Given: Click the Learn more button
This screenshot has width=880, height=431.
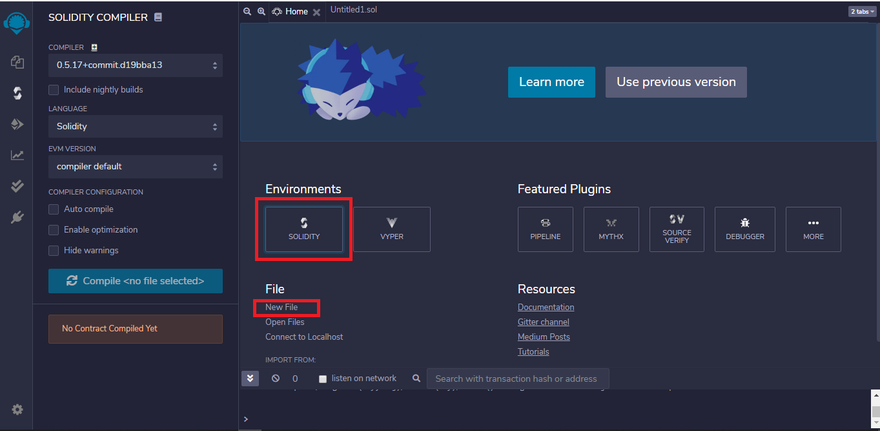Looking at the screenshot, I should pos(551,82).
